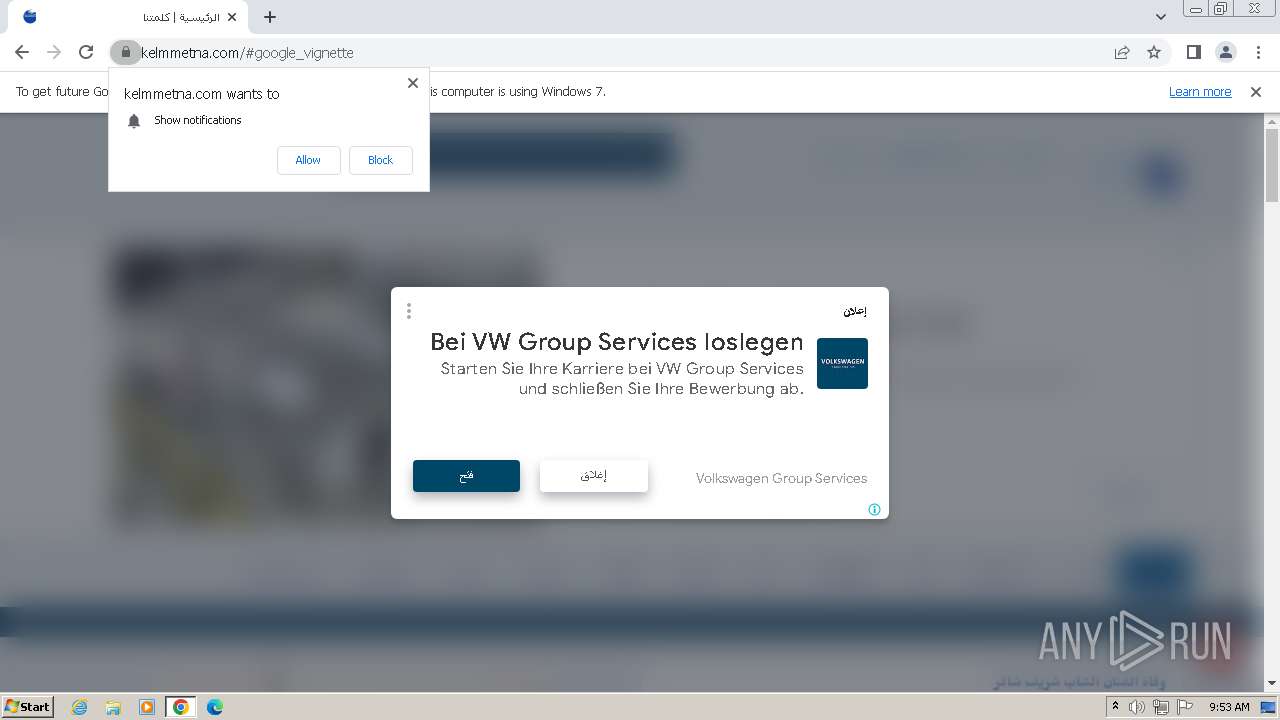Image resolution: width=1280 pixels, height=720 pixels.
Task: Open the Learn more link
Action: [1200, 91]
